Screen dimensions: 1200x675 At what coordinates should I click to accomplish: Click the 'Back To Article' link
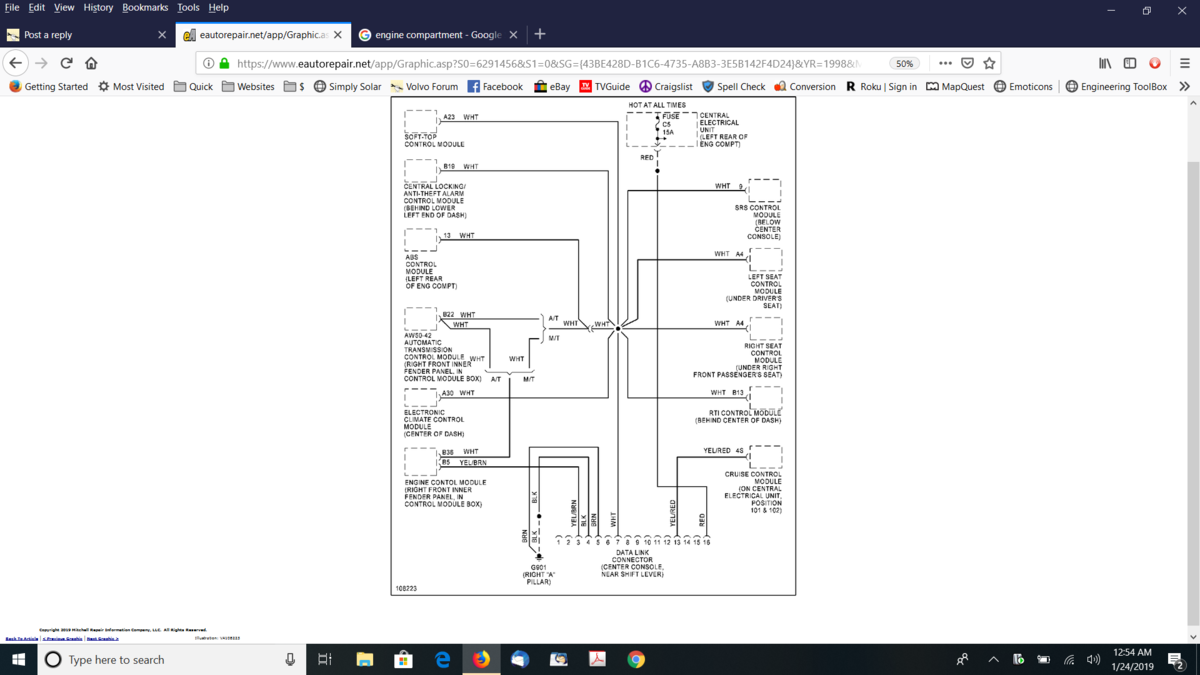click(x=21, y=638)
